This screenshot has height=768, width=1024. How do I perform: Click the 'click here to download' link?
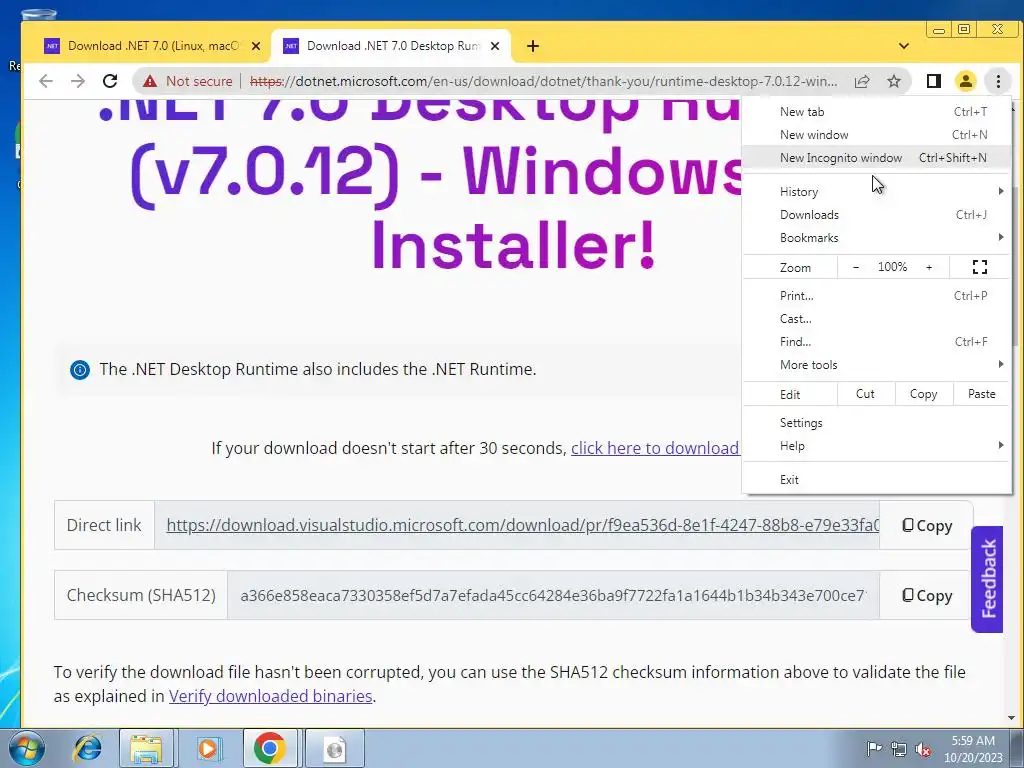pyautogui.click(x=655, y=448)
